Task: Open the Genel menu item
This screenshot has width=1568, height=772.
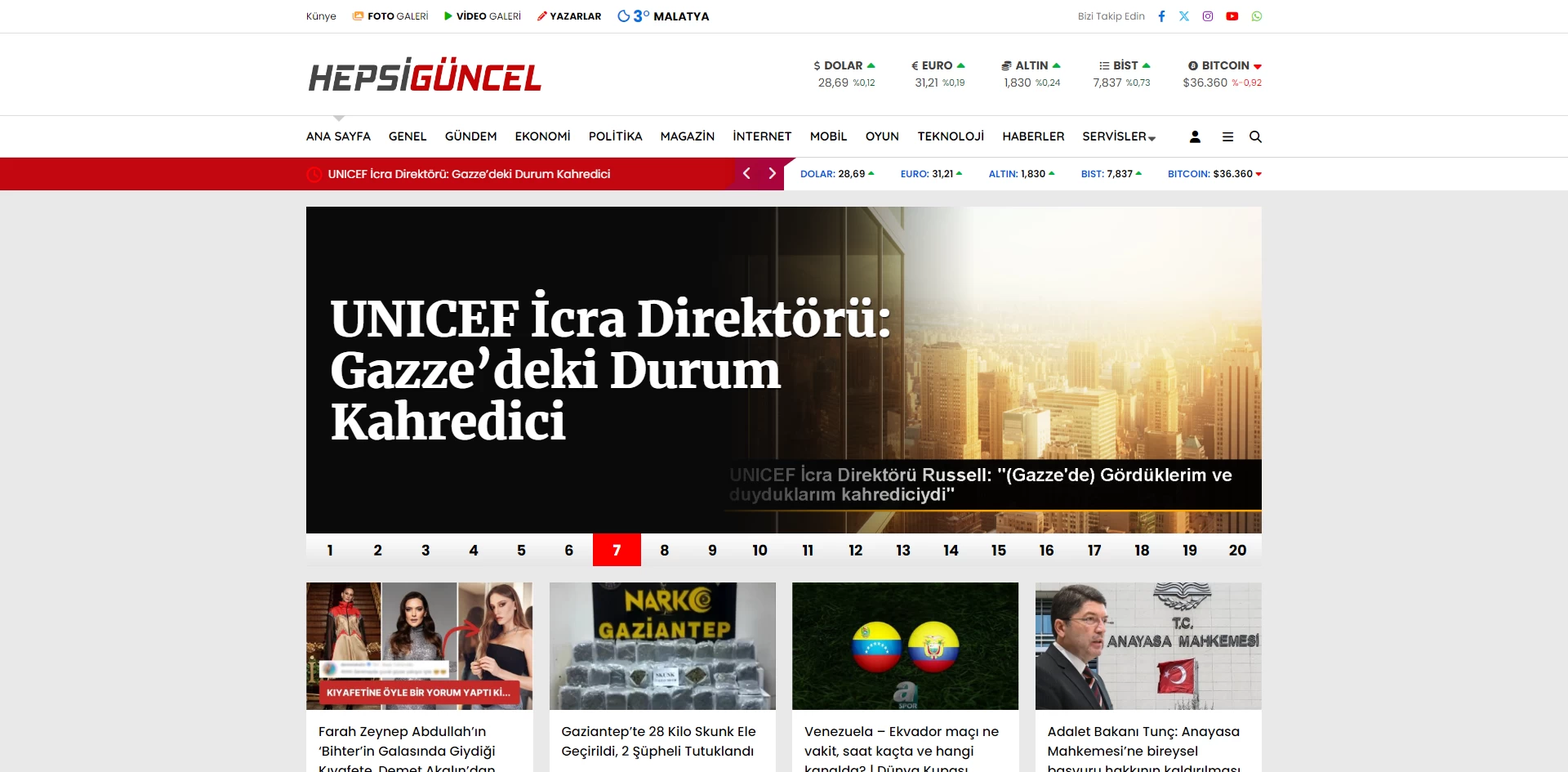Action: [x=408, y=136]
